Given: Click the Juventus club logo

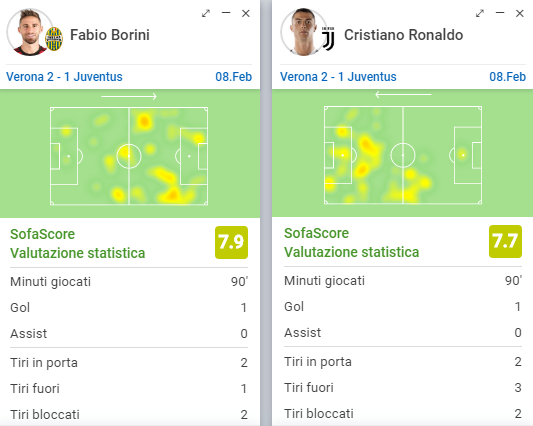Looking at the screenshot, I should [x=328, y=38].
